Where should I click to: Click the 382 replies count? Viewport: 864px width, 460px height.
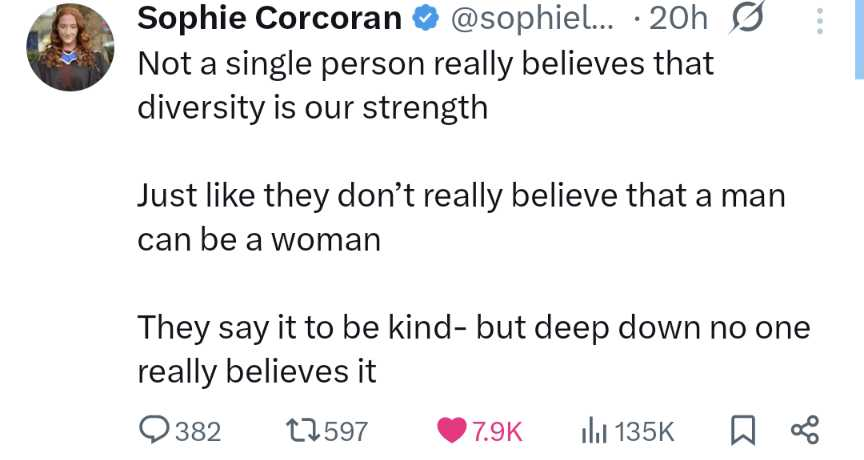click(197, 431)
